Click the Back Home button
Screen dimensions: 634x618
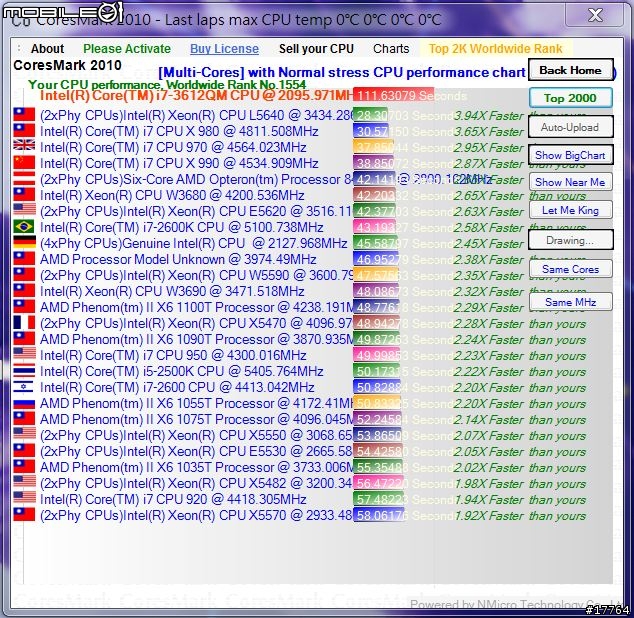(571, 70)
